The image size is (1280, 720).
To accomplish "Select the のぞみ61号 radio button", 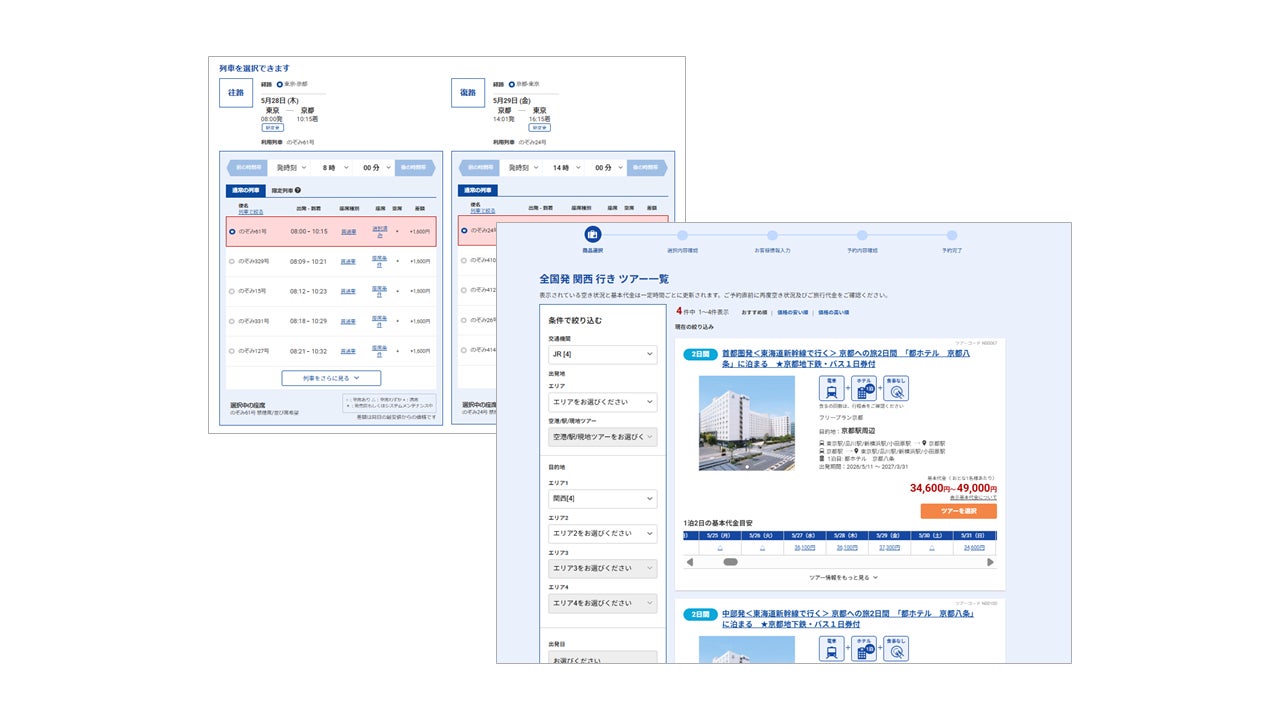I will pyautogui.click(x=232, y=231).
